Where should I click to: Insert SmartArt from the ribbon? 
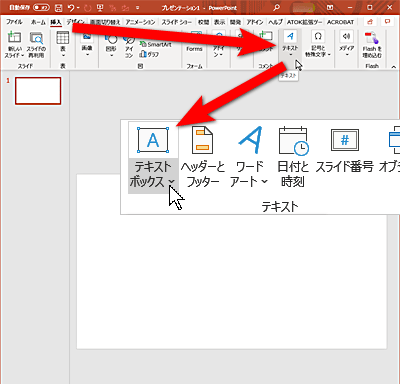pyautogui.click(x=155, y=44)
